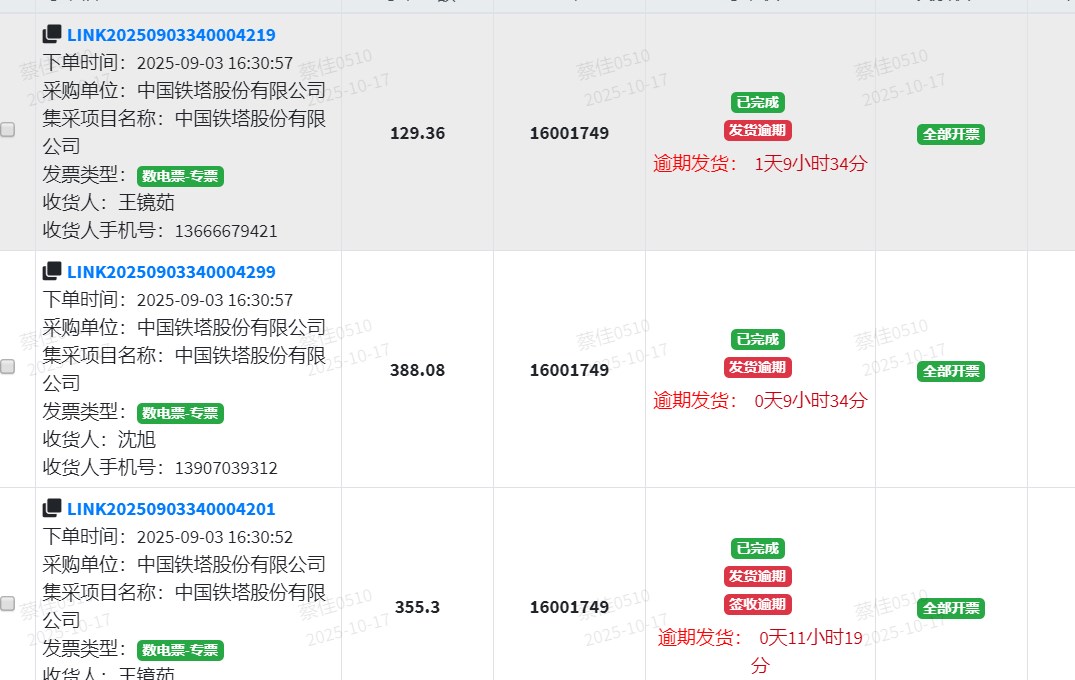The image size is (1075, 680).
Task: Open order link LINK20250903340004299
Action: pyautogui.click(x=171, y=273)
